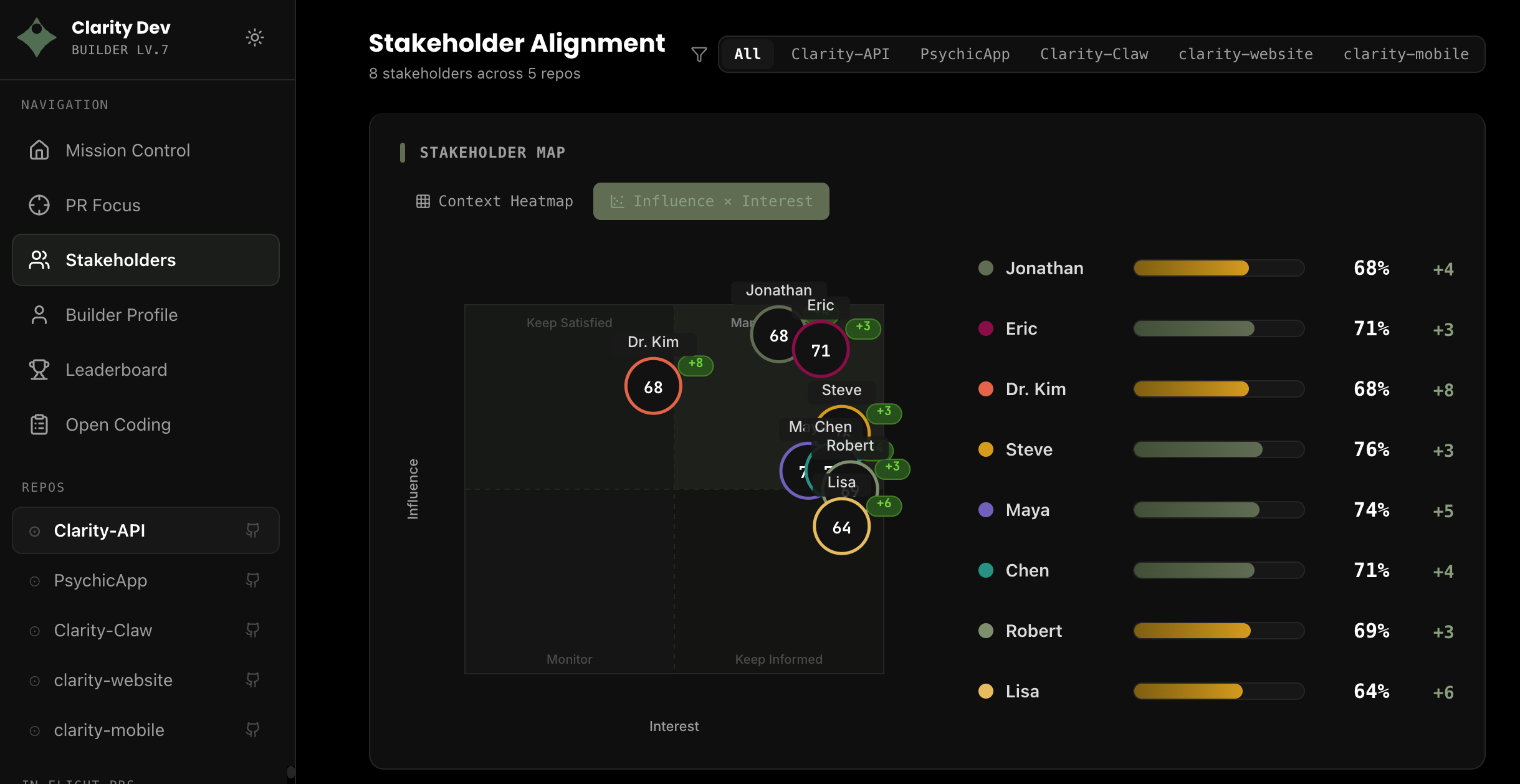
Task: Select the PsychicApp repo in the sidebar
Action: (100, 580)
